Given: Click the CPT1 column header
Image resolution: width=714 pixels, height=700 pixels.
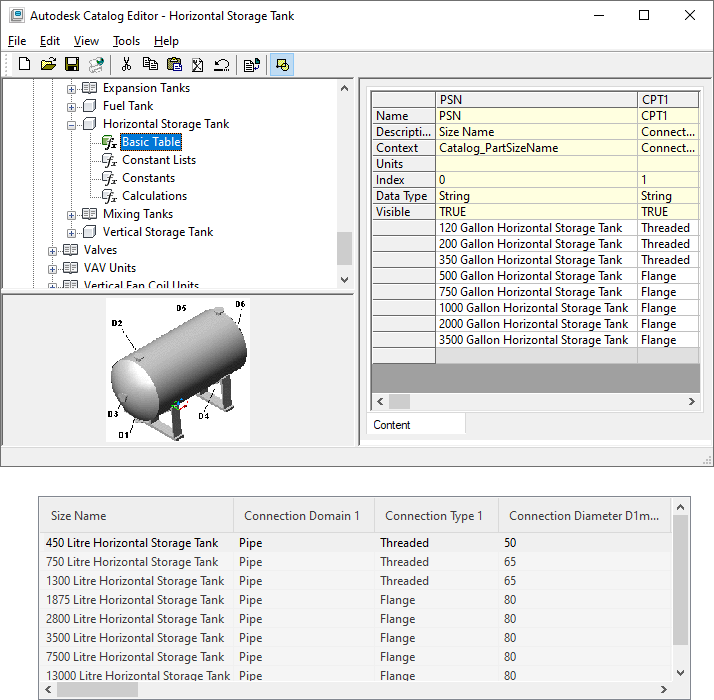Looking at the screenshot, I should tap(668, 100).
